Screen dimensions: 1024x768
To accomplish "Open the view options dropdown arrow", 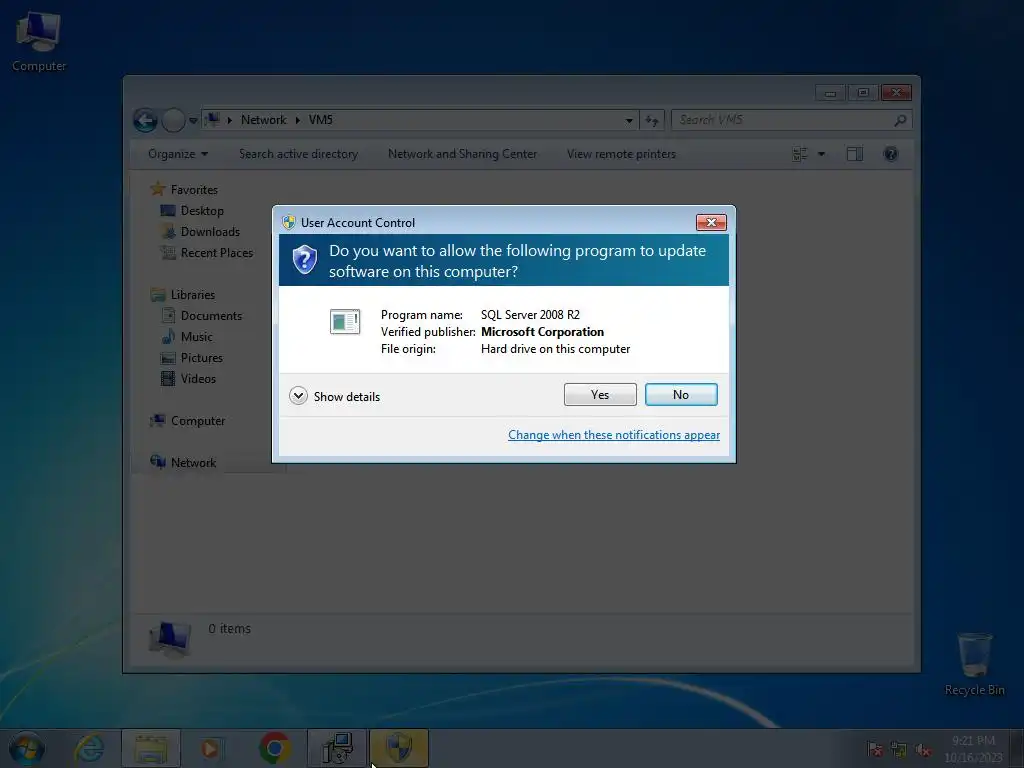I will 822,154.
